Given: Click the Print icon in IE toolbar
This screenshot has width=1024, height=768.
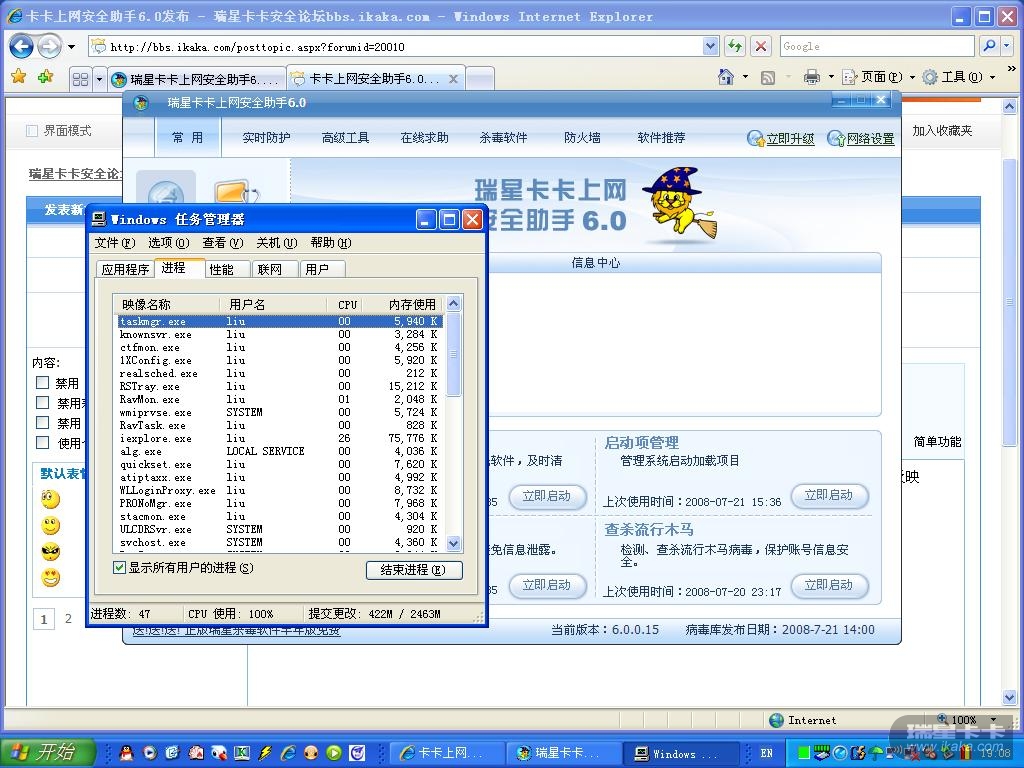Looking at the screenshot, I should [812, 77].
